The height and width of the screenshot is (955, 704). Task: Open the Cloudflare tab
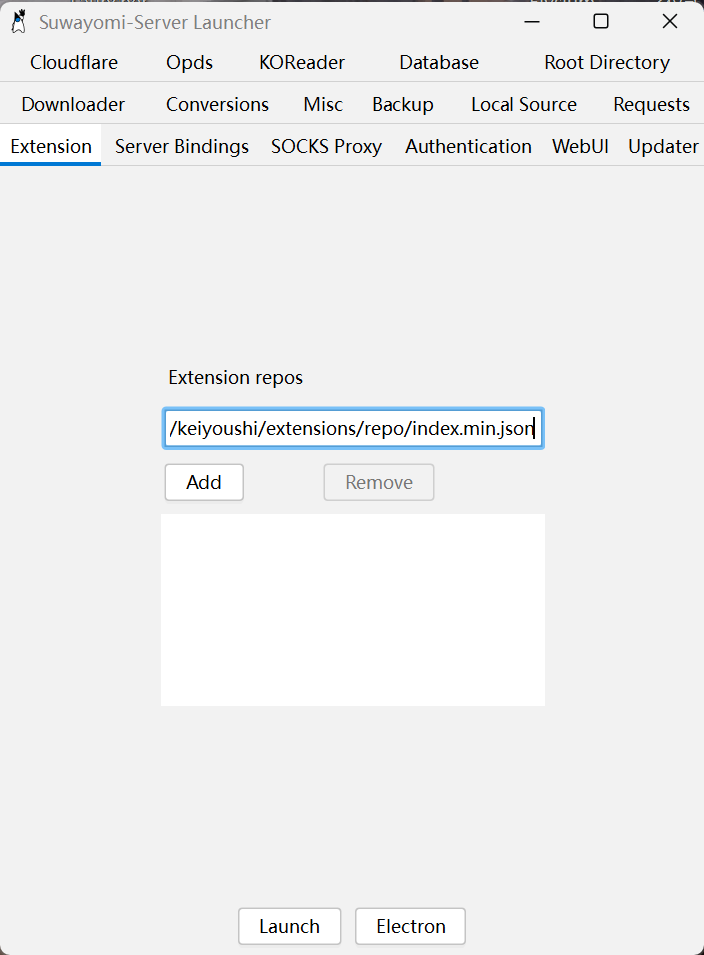74,62
